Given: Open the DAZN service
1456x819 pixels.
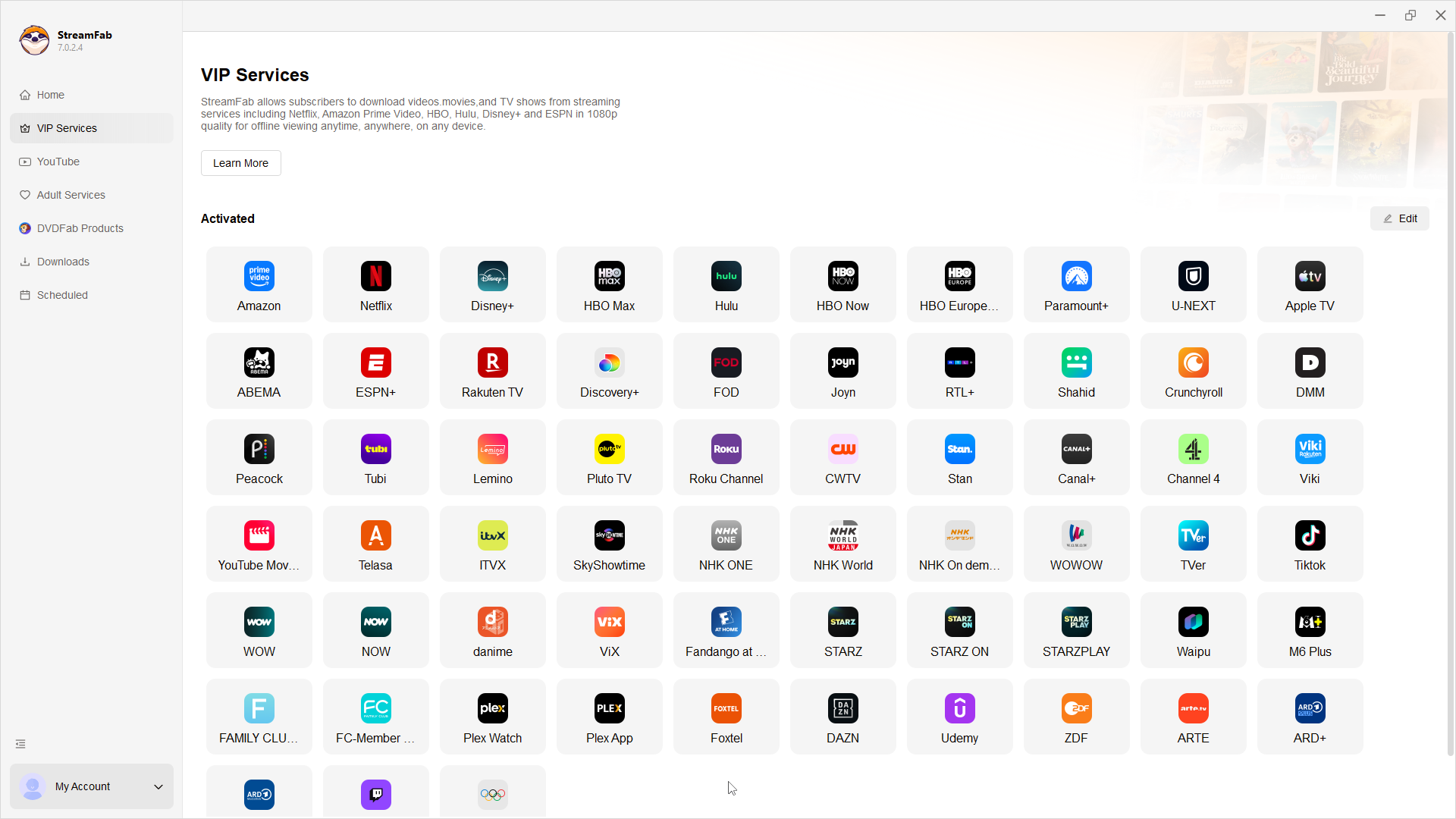Looking at the screenshot, I should click(843, 717).
